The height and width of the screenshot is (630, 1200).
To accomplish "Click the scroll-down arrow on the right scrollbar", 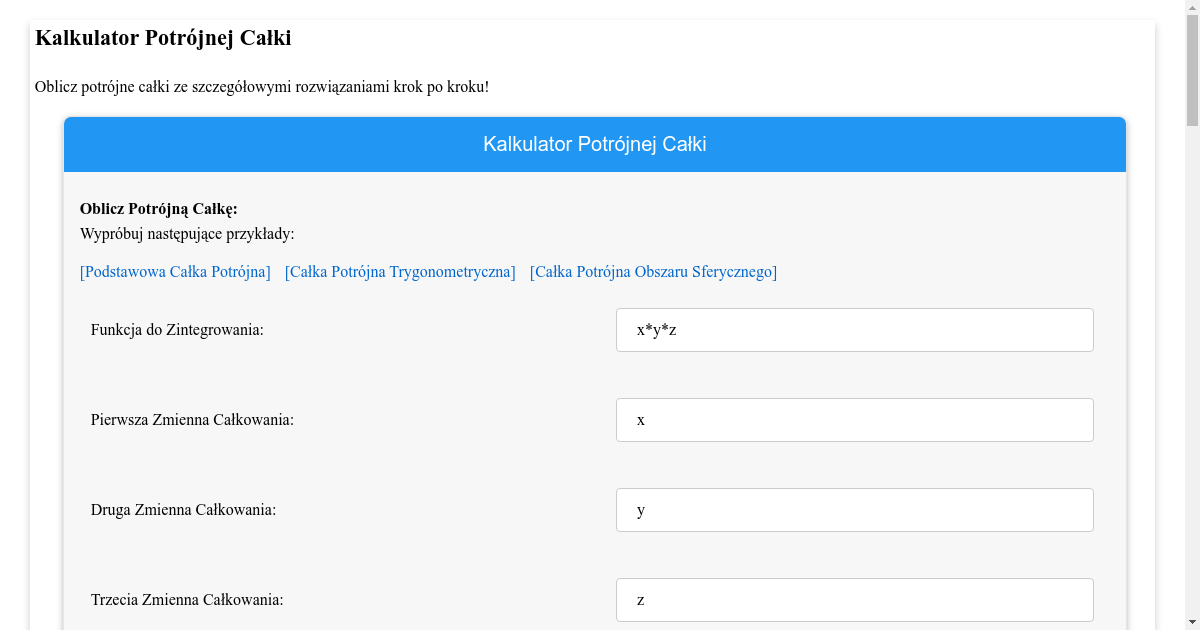I will click(1191, 621).
